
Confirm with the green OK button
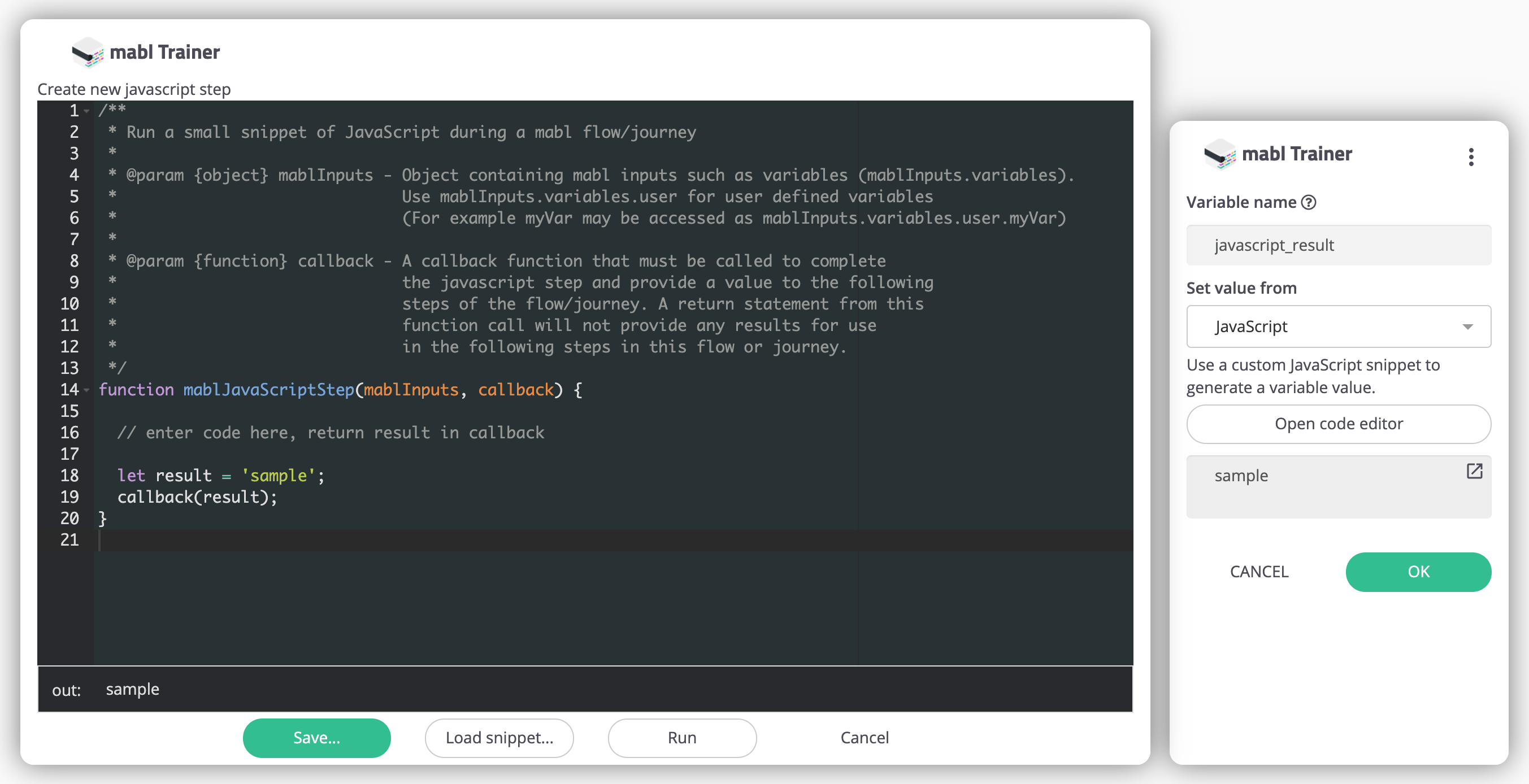(1418, 572)
